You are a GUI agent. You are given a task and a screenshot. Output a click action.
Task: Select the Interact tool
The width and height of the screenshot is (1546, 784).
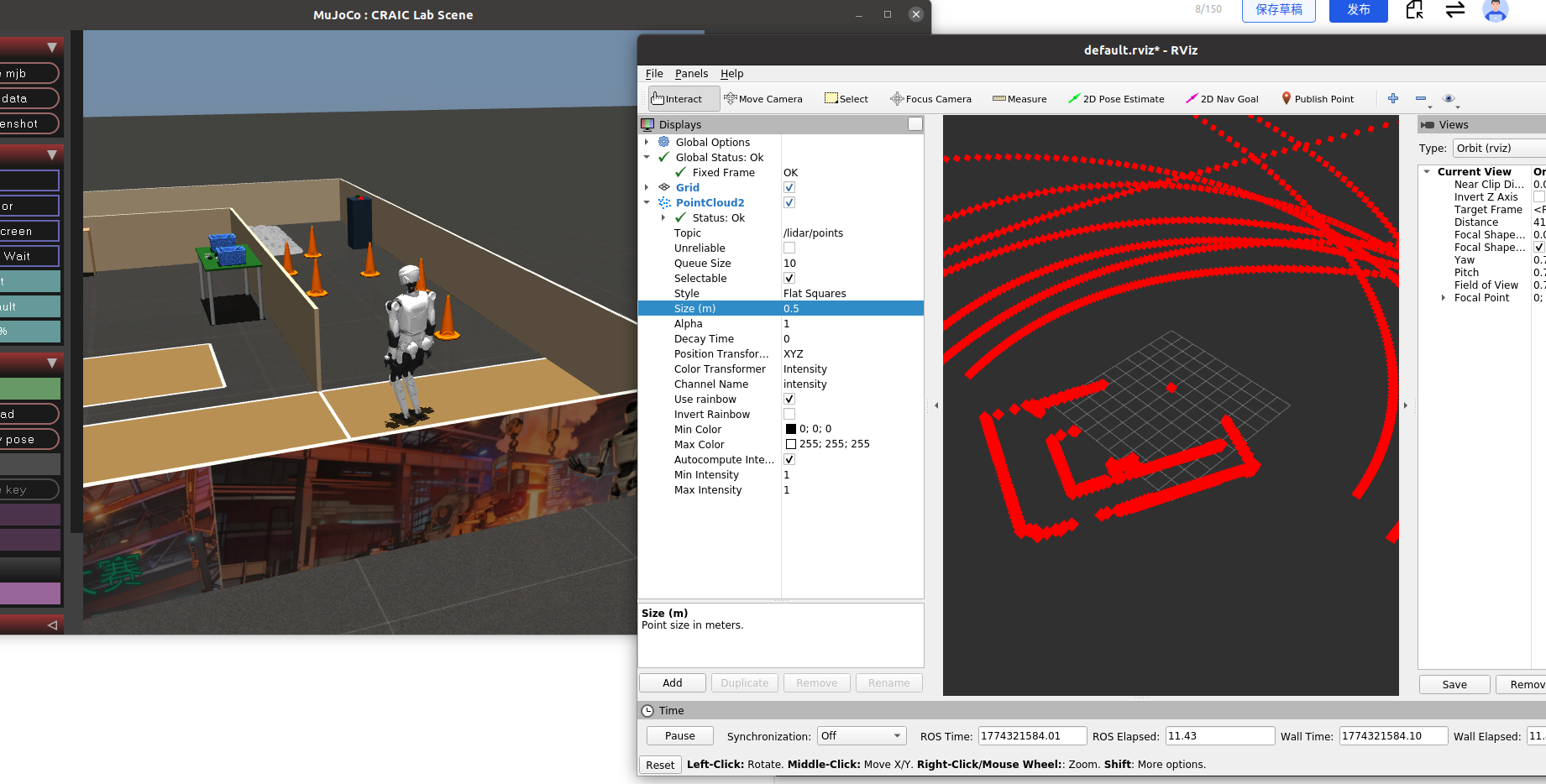[x=684, y=99]
